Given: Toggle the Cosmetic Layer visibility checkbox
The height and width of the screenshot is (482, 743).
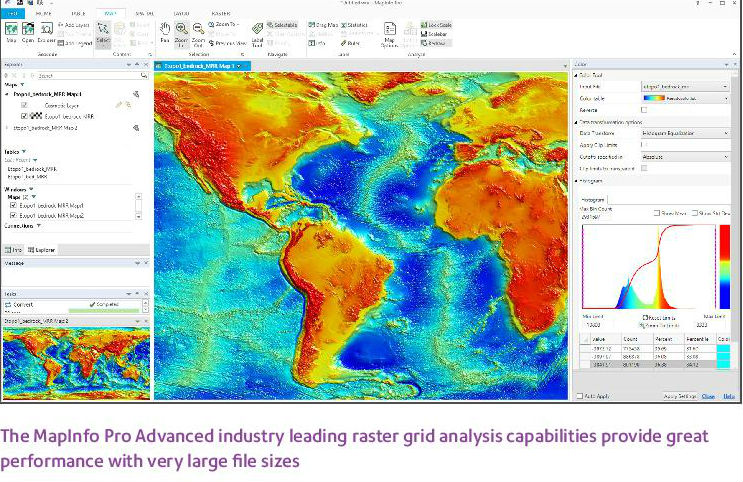Looking at the screenshot, I should point(24,105).
